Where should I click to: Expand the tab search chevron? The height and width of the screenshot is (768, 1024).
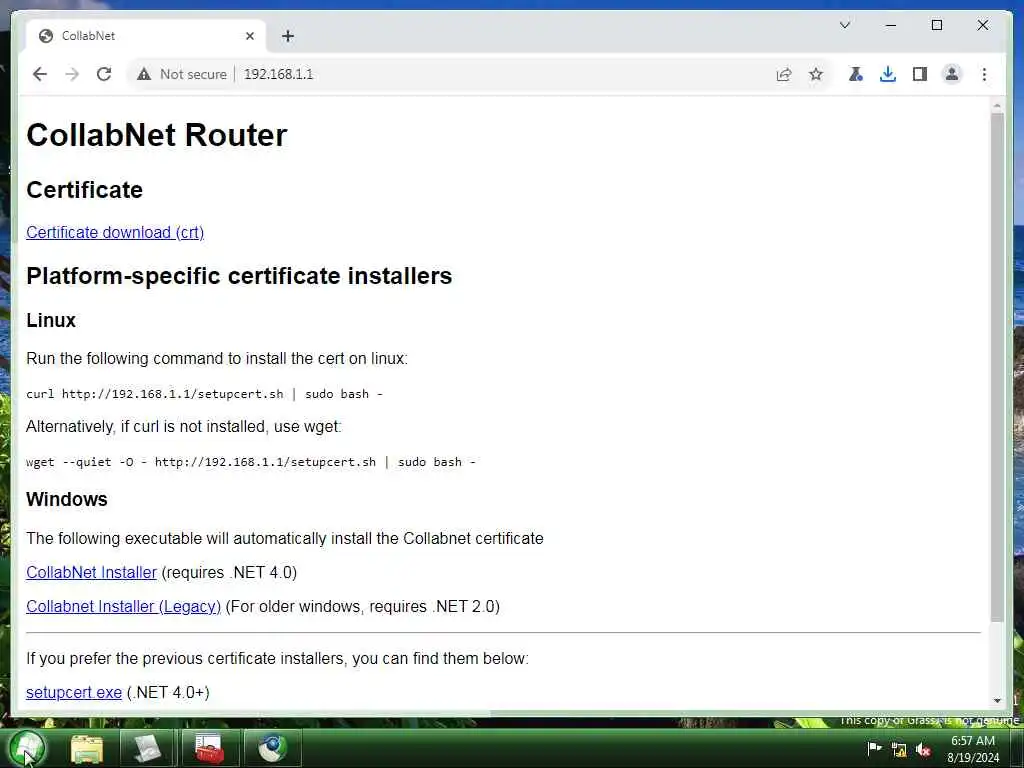coord(844,25)
